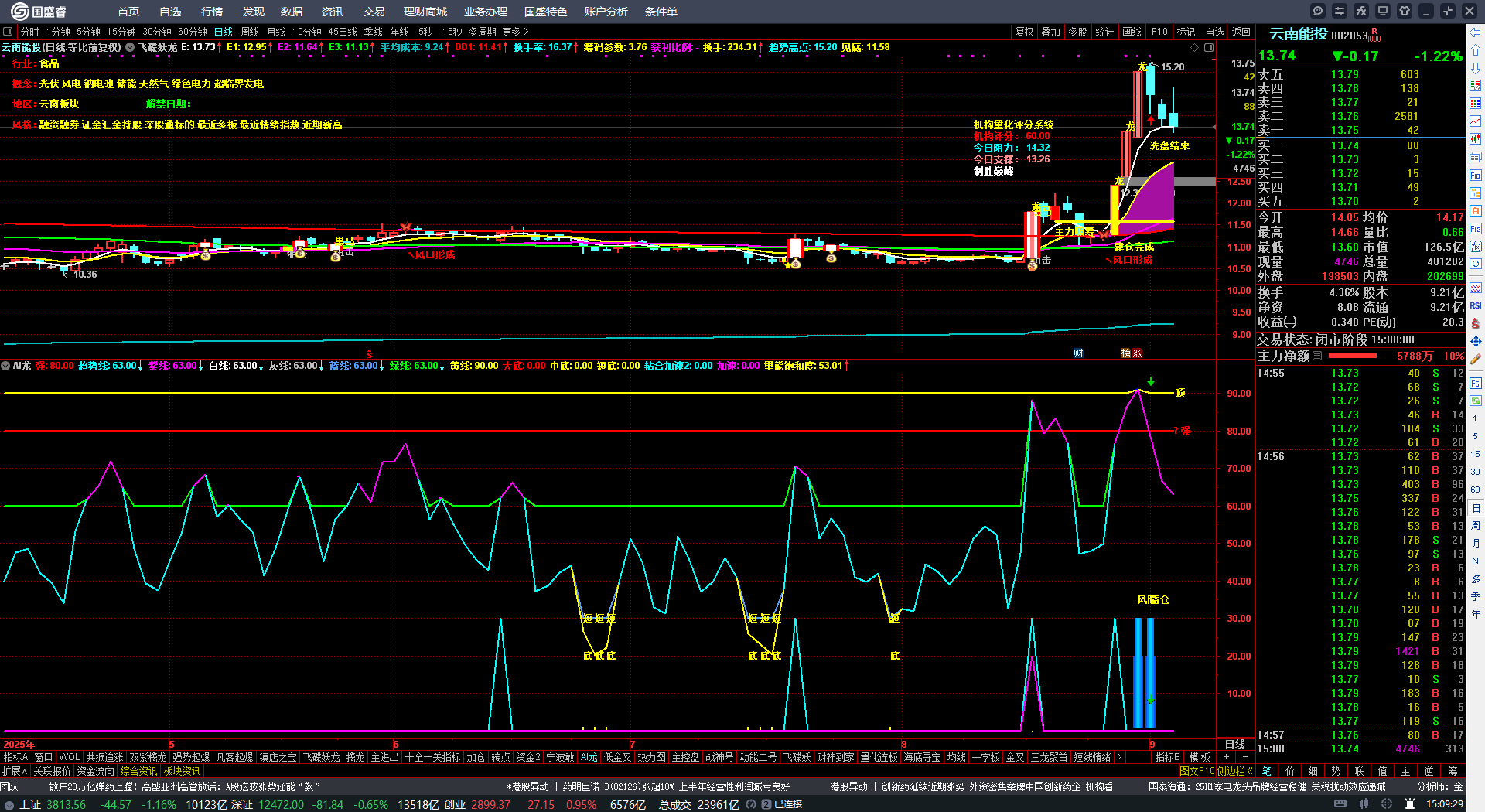
Task: Toggle the 多股 multi-stock view
Action: (x=1077, y=32)
